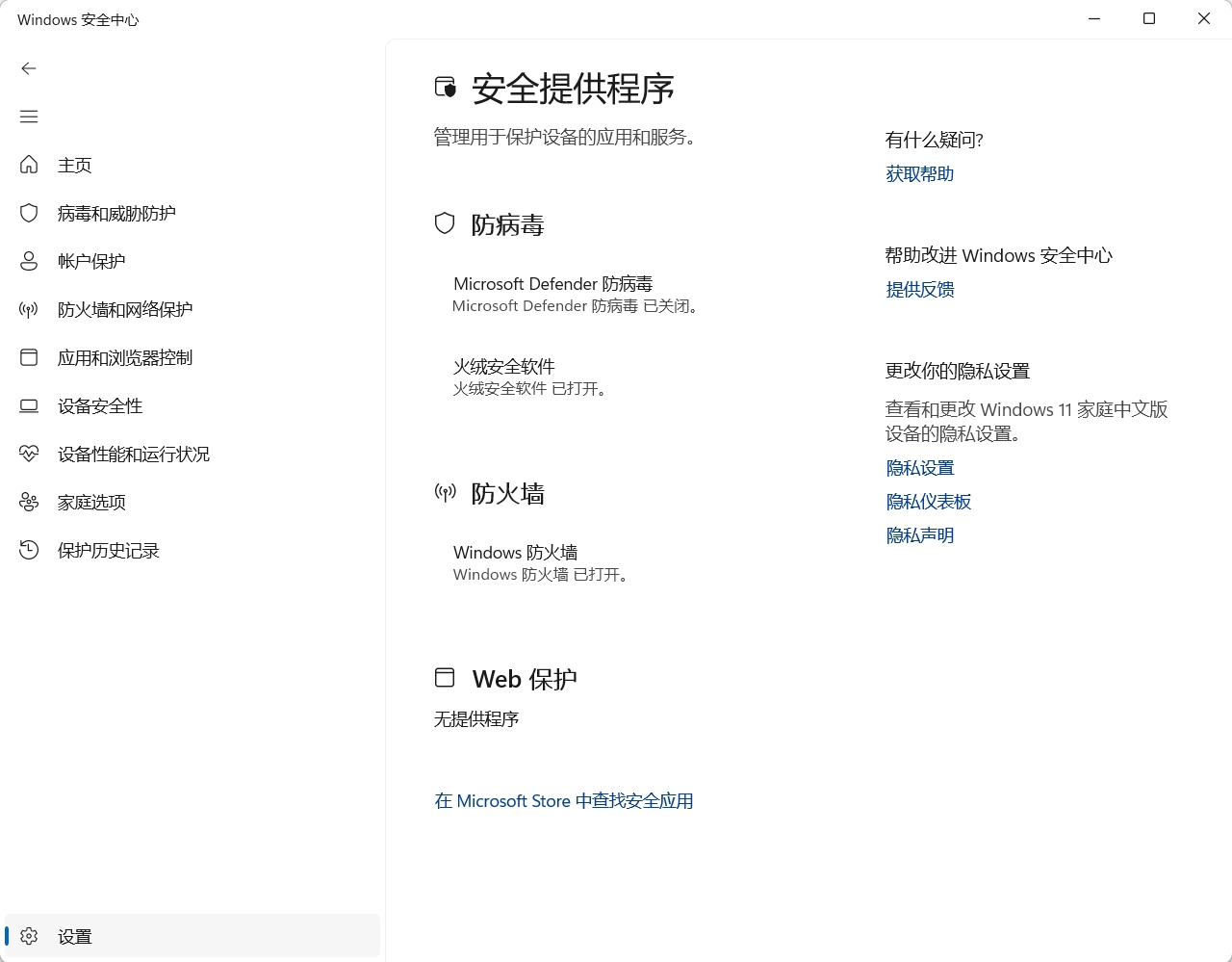Select 火绒安全软件 provider entry
The width and height of the screenshot is (1232, 962).
click(503, 367)
